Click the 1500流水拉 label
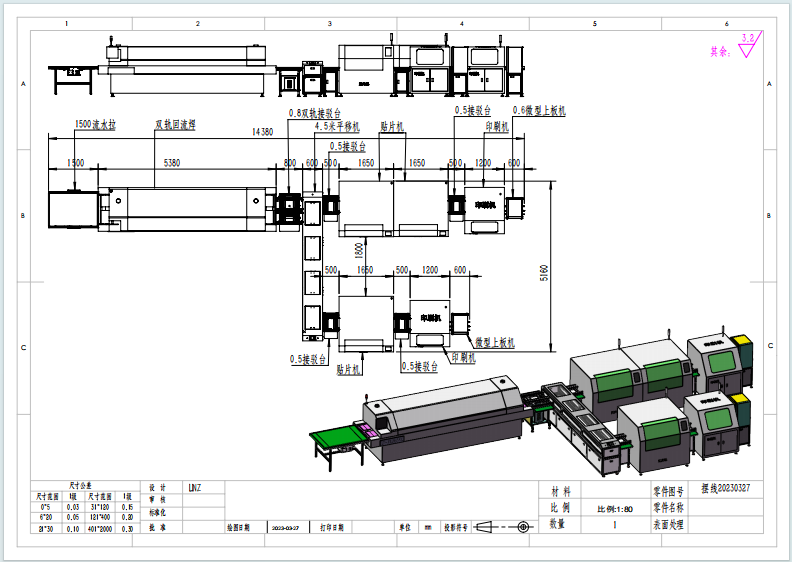792x562 pixels. pos(95,125)
